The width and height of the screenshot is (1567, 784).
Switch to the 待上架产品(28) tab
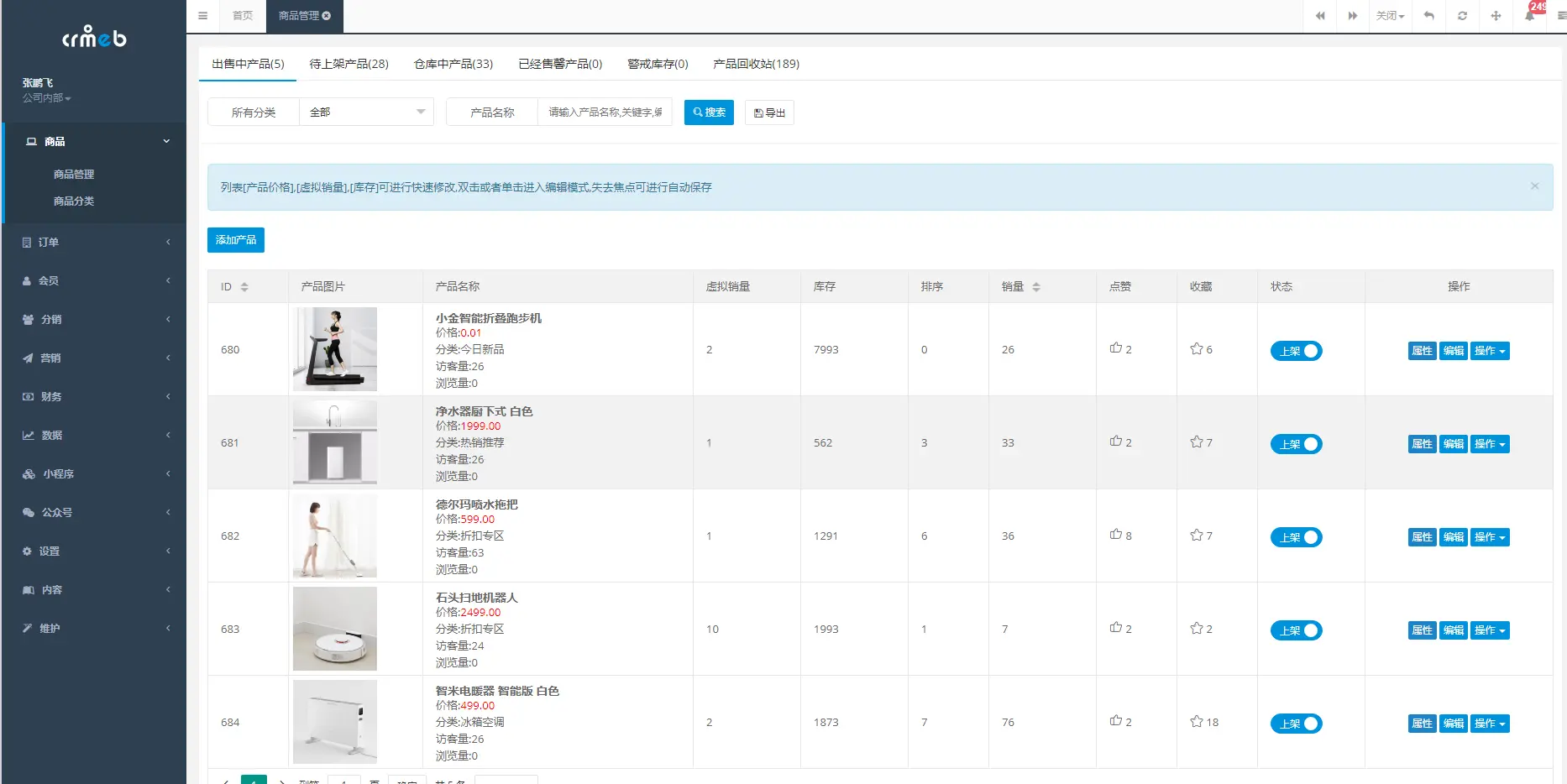coord(349,64)
